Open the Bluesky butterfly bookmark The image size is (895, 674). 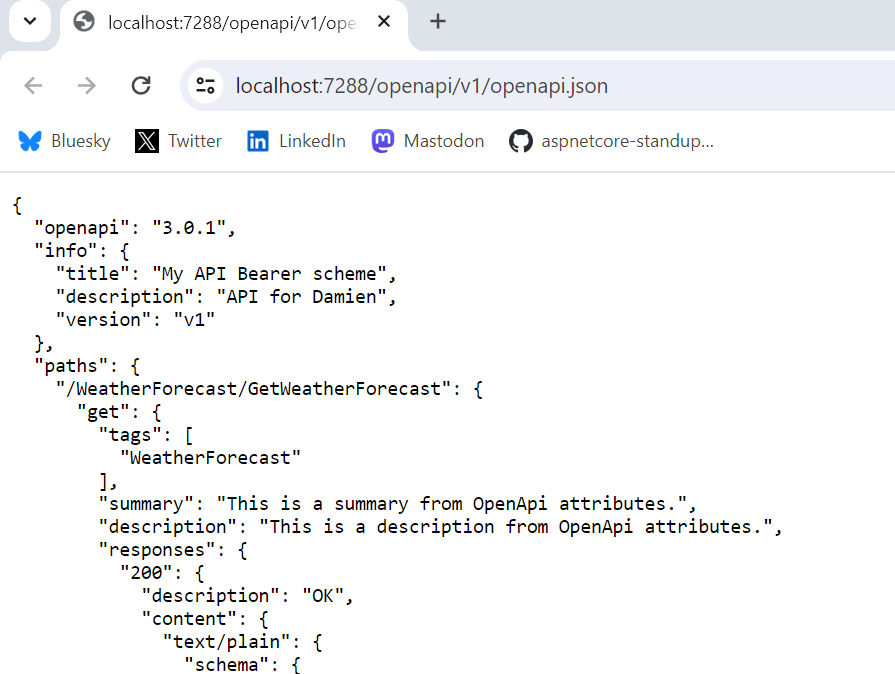pos(65,141)
